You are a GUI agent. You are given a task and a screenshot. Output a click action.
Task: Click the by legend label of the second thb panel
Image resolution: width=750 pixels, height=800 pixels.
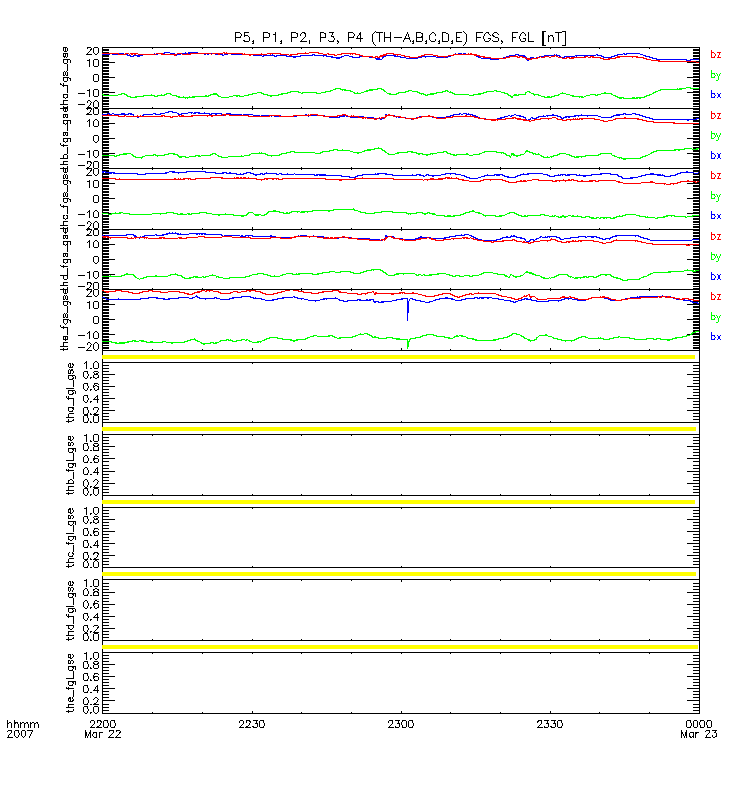tap(715, 136)
